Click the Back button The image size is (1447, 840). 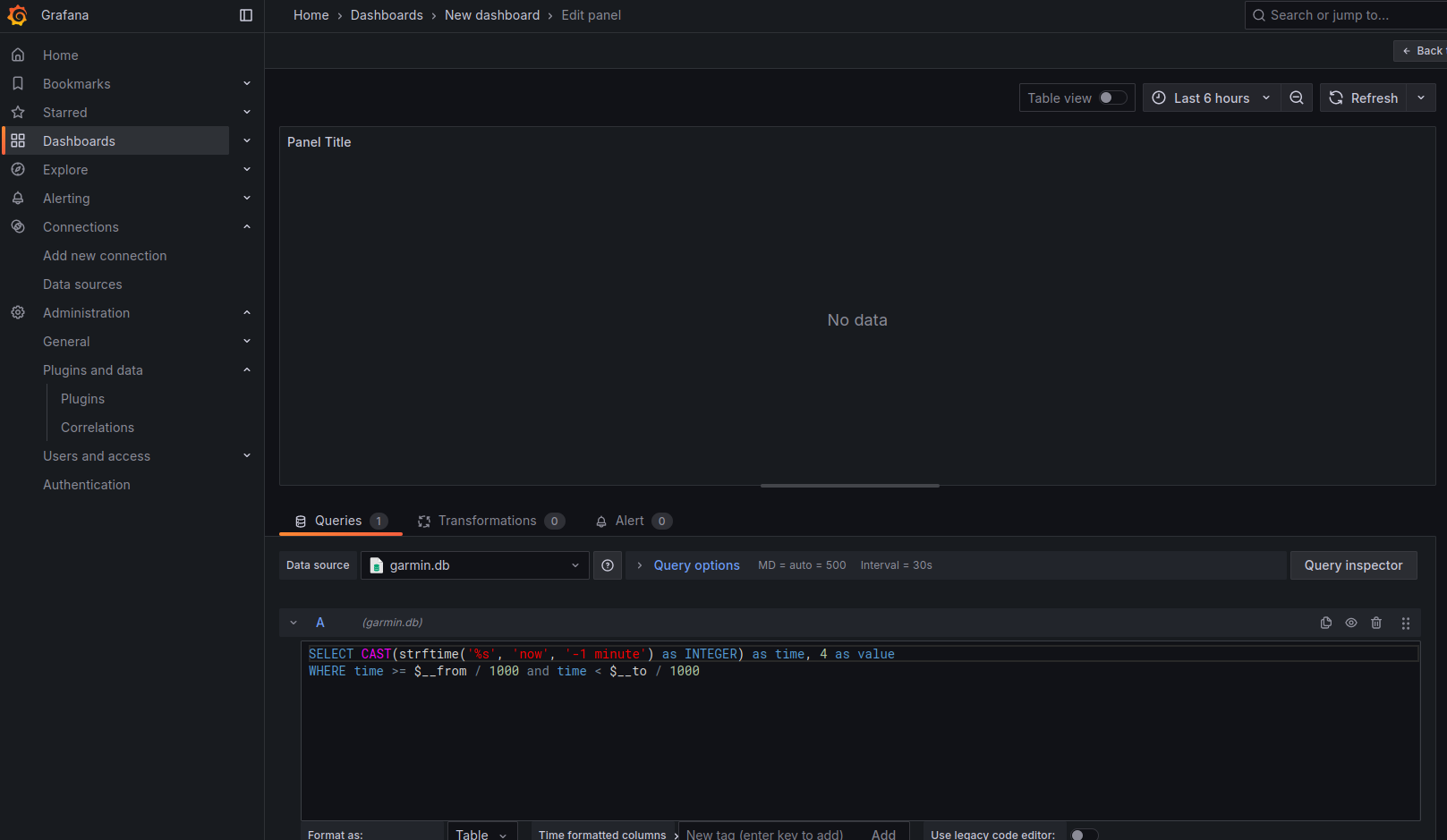pos(1421,51)
